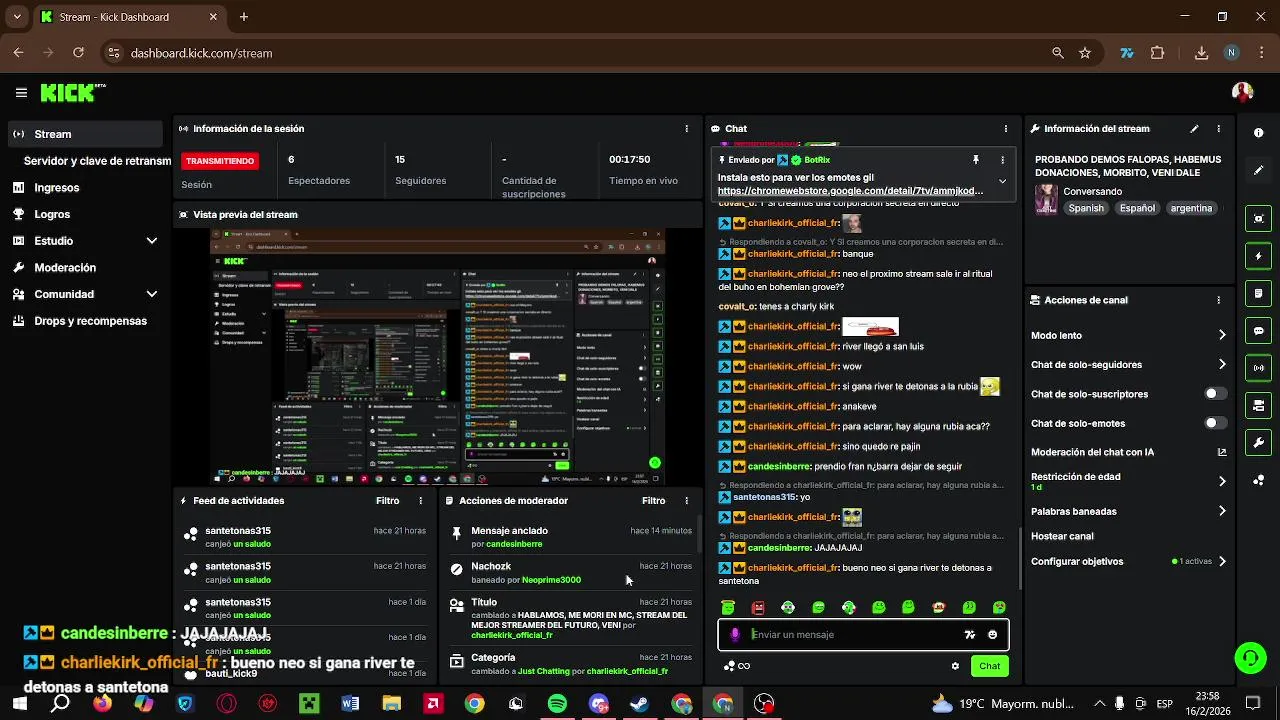This screenshot has height=720, width=1280.
Task: Click the profile avatar at the top right of Kick
Action: coord(1243,92)
